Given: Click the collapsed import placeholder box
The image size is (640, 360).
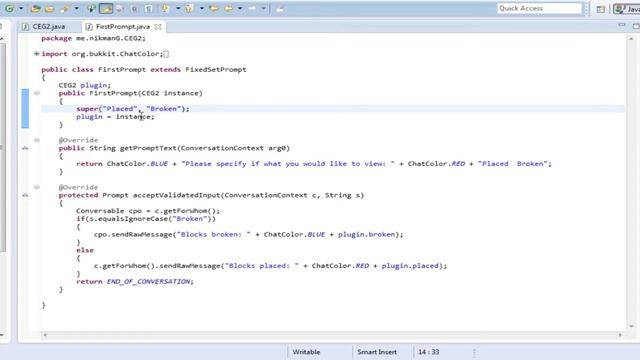Looking at the screenshot, I should tap(167, 54).
